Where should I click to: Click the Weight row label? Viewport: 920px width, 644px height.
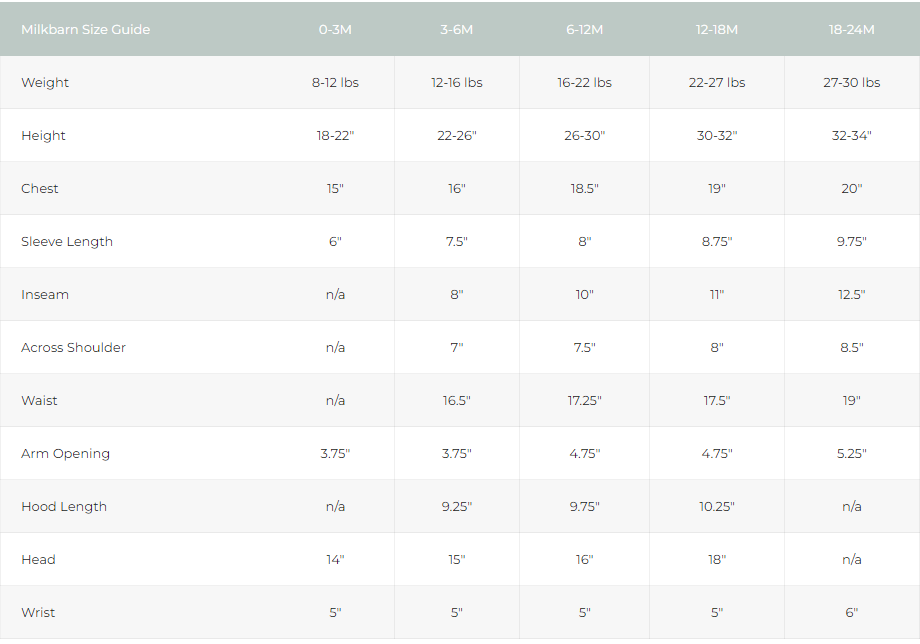coord(45,82)
